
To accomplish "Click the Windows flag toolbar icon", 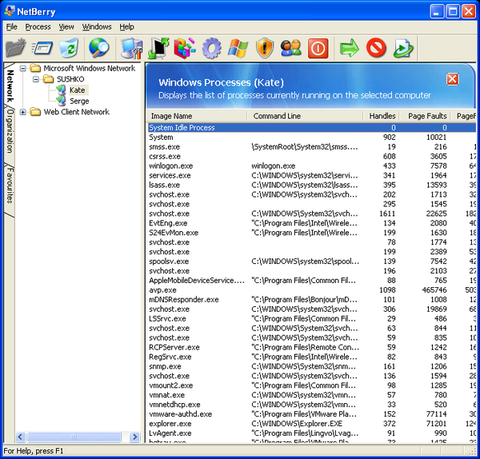I will click(x=238, y=48).
